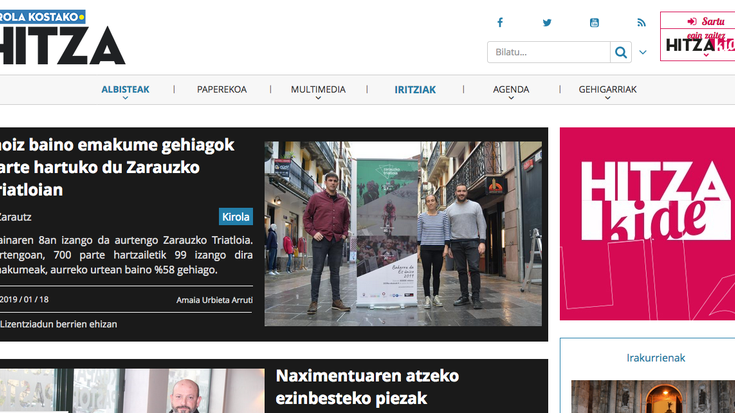Go to the Iritziak section
The image size is (735, 413).
[x=415, y=90]
